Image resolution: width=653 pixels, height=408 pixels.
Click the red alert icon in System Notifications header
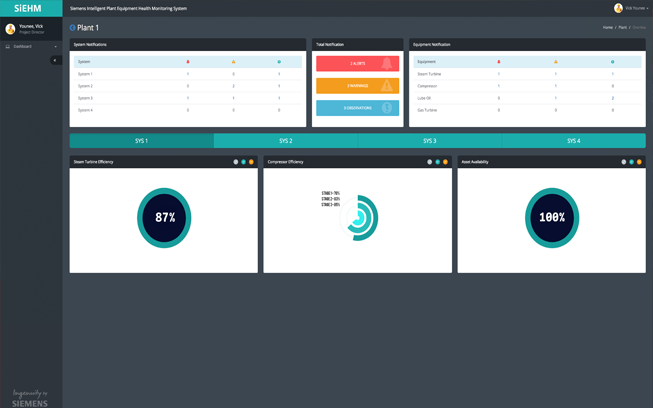(x=188, y=62)
